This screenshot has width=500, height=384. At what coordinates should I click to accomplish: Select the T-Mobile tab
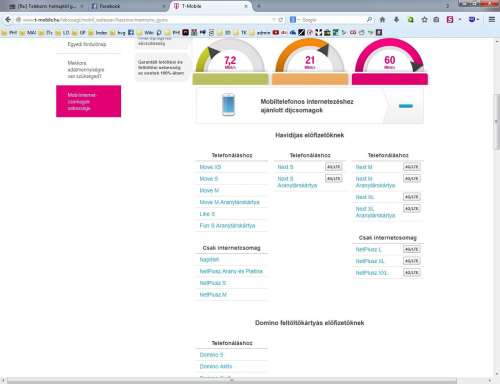[x=211, y=6]
